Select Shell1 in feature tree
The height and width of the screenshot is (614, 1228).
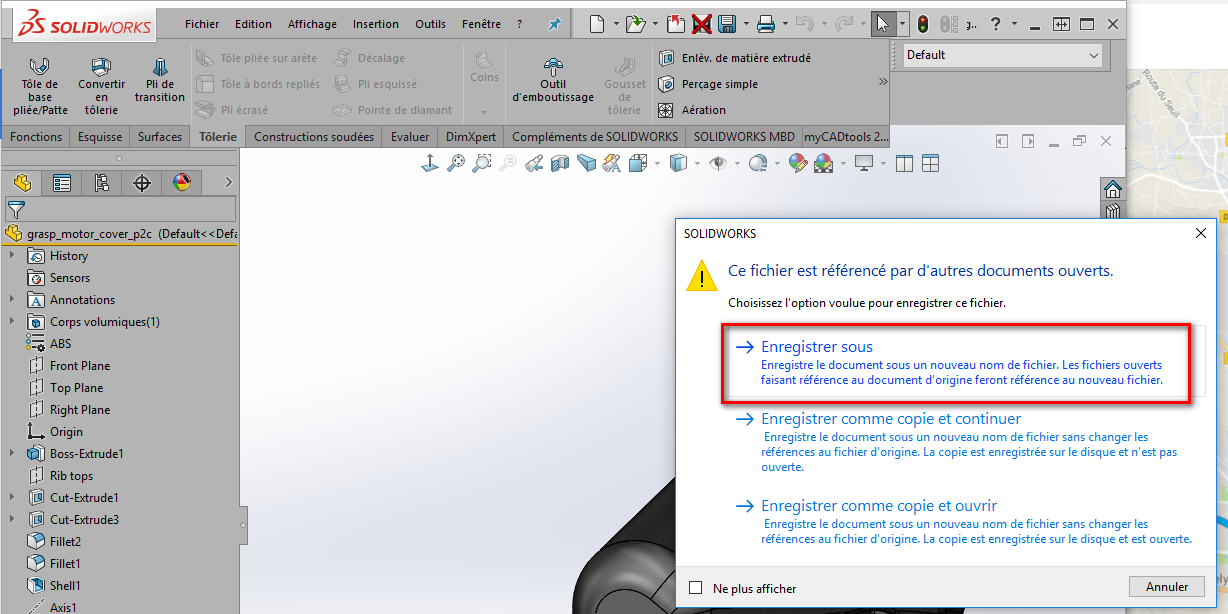coord(55,586)
